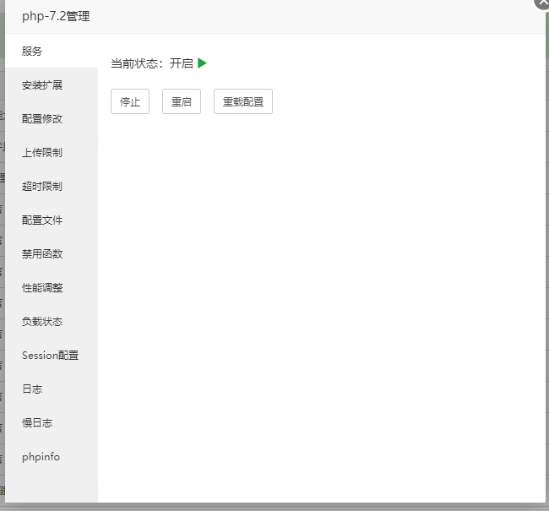The height and width of the screenshot is (511, 549).
Task: Open the 上传限制 tab
Action: (x=51, y=152)
